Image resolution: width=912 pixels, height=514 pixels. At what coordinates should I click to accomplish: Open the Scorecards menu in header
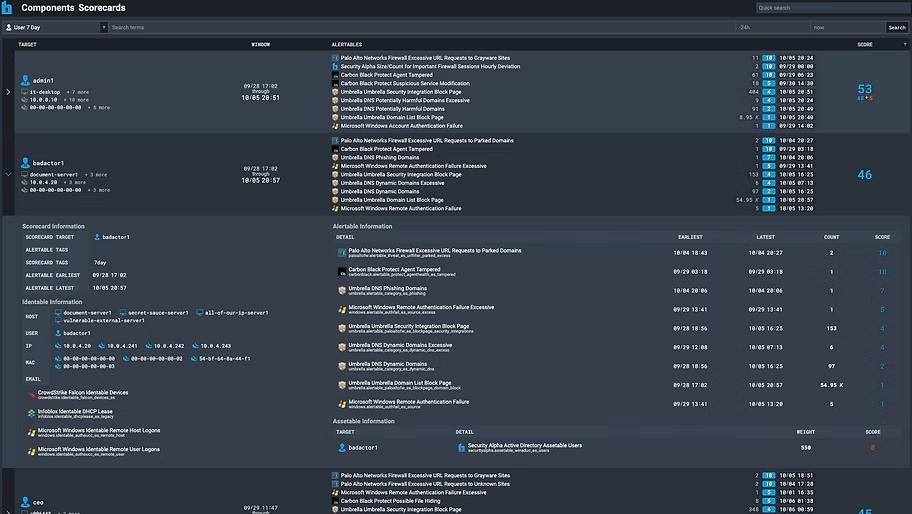(x=102, y=8)
